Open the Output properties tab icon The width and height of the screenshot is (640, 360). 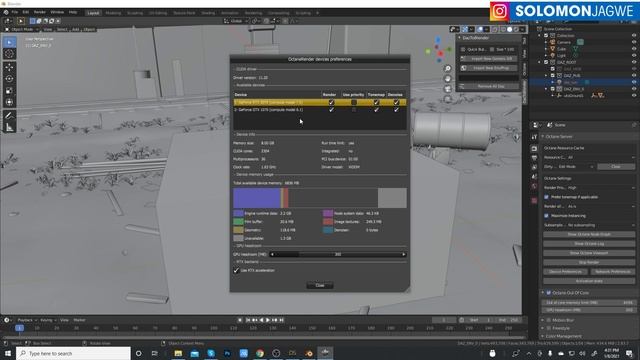coord(534,158)
